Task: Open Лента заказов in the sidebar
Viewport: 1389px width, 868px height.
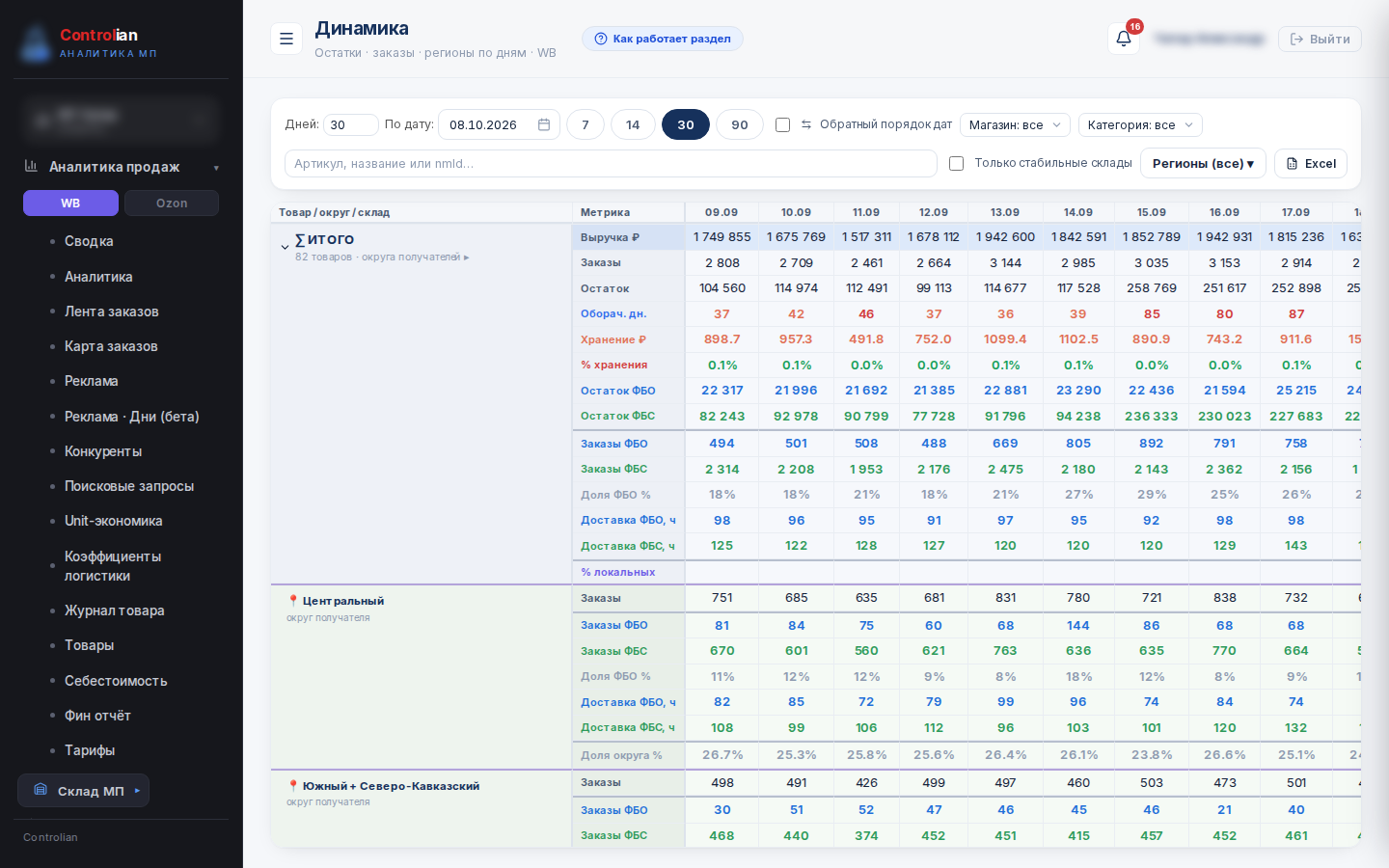Action: (112, 312)
